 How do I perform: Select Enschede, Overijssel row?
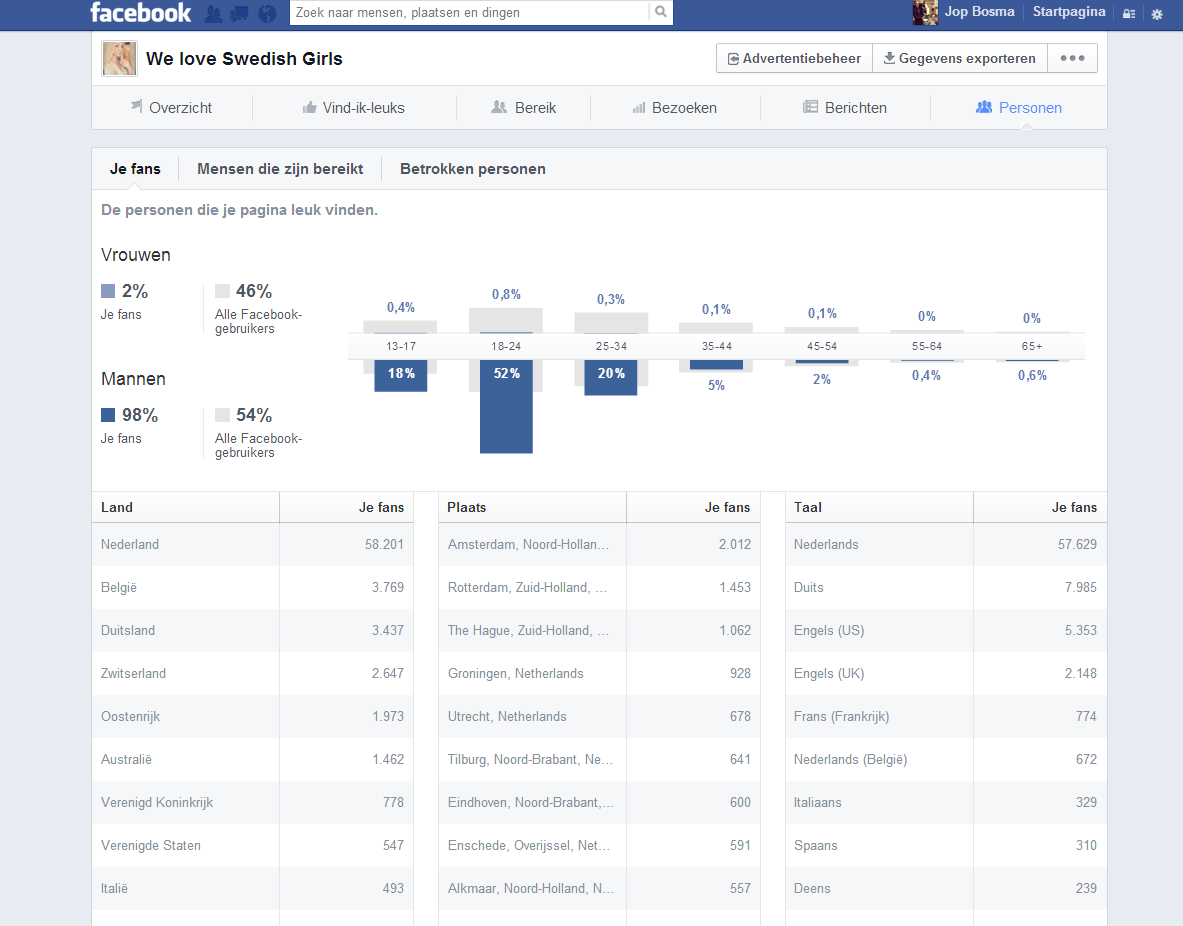tap(599, 845)
